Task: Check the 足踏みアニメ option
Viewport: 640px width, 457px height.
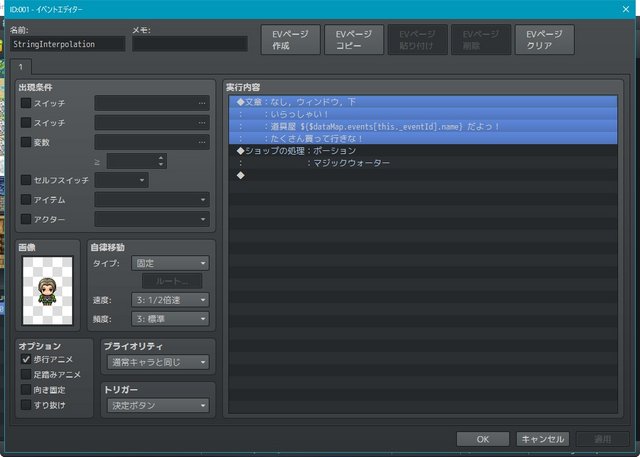Action: click(26, 374)
